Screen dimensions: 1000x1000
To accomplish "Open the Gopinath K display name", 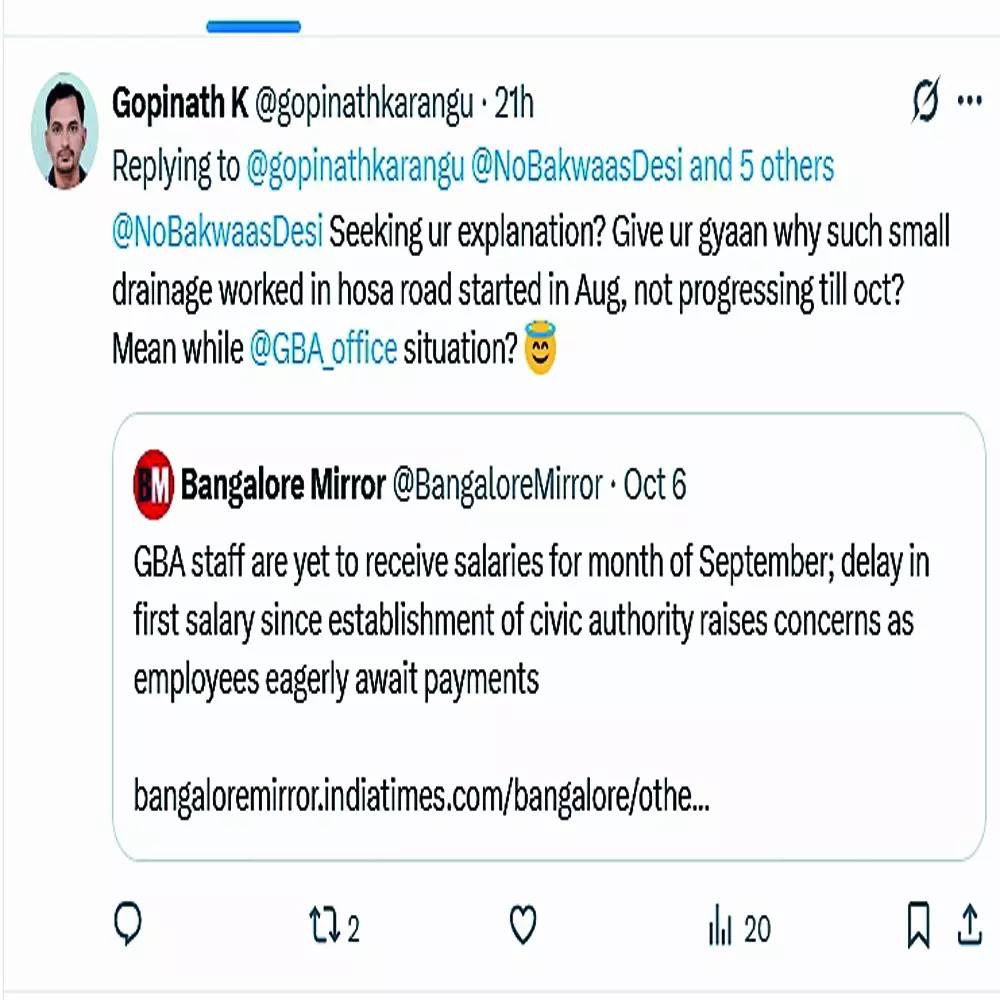I will [x=180, y=103].
